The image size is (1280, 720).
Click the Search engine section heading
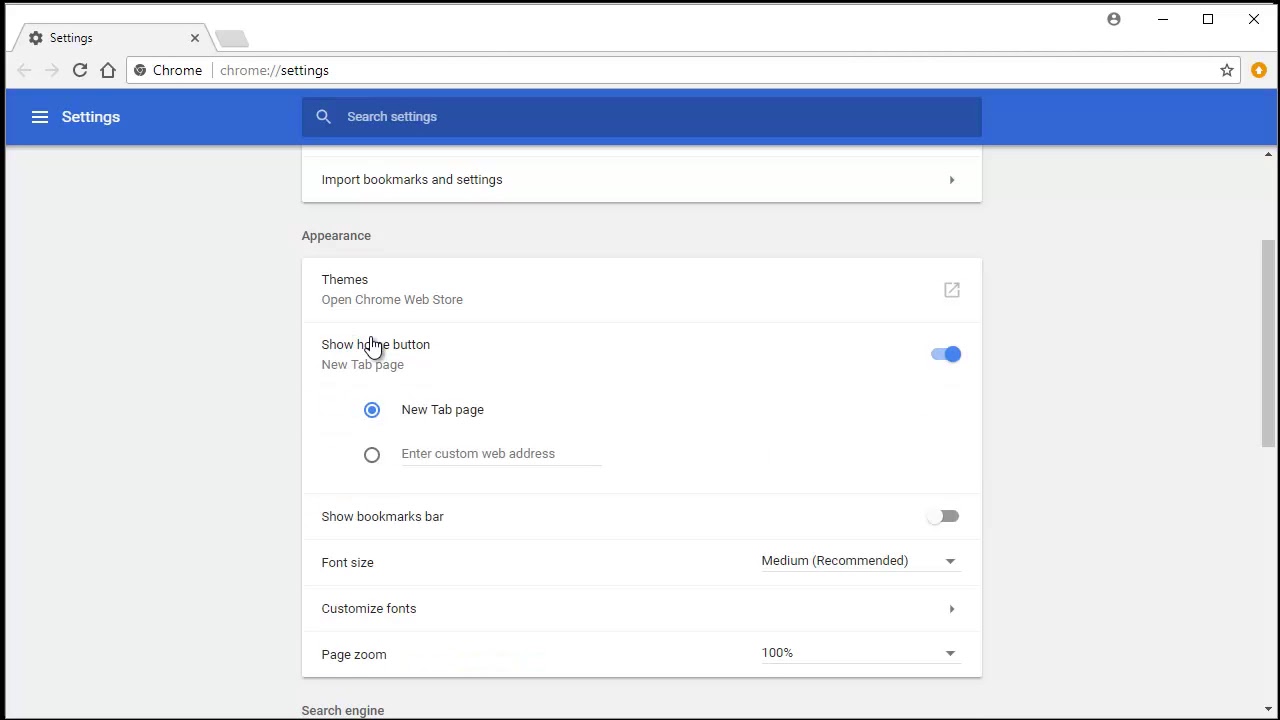point(343,710)
